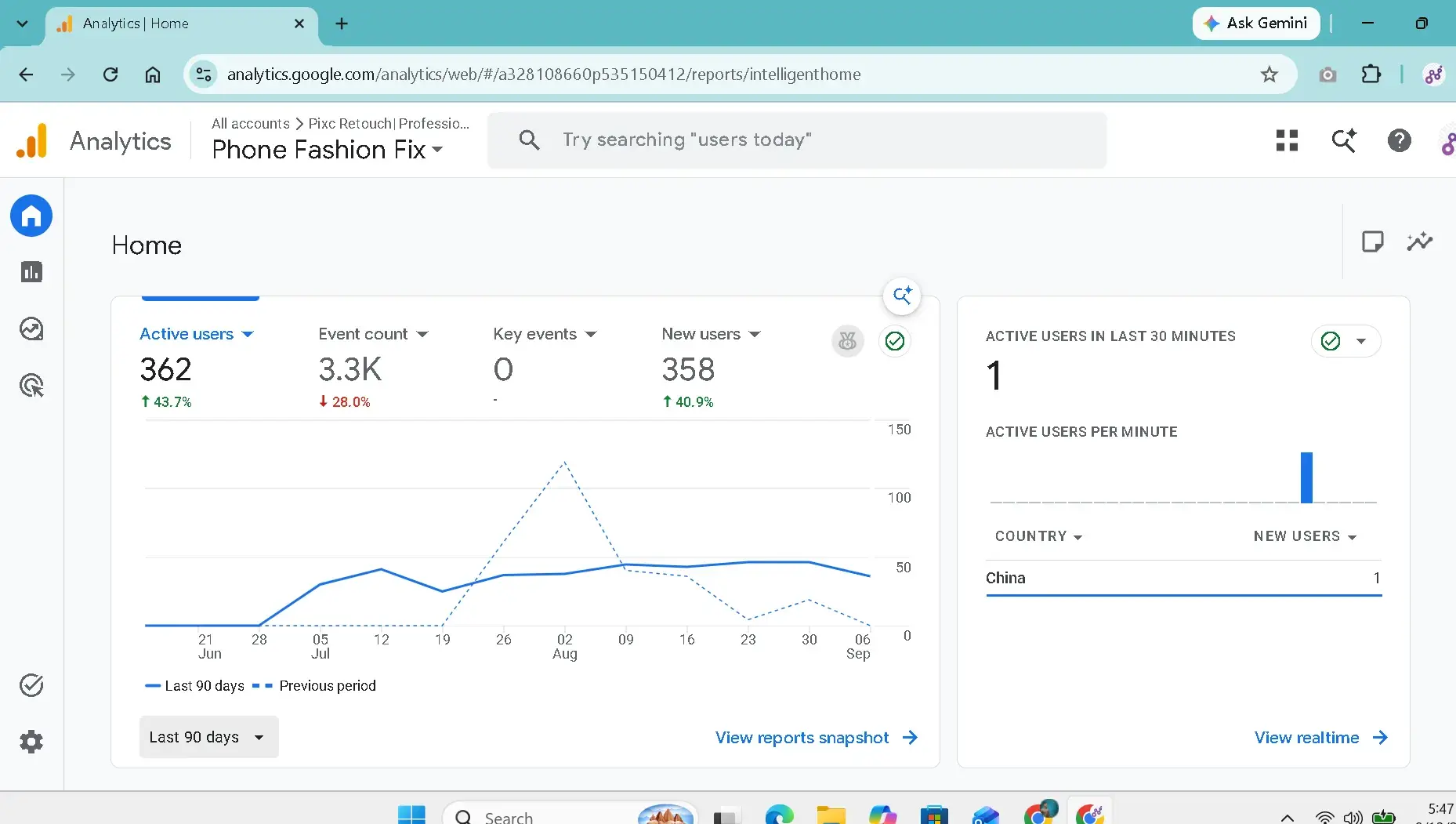Open the Insights search sparkle icon in header
This screenshot has height=824, width=1456.
click(1343, 140)
